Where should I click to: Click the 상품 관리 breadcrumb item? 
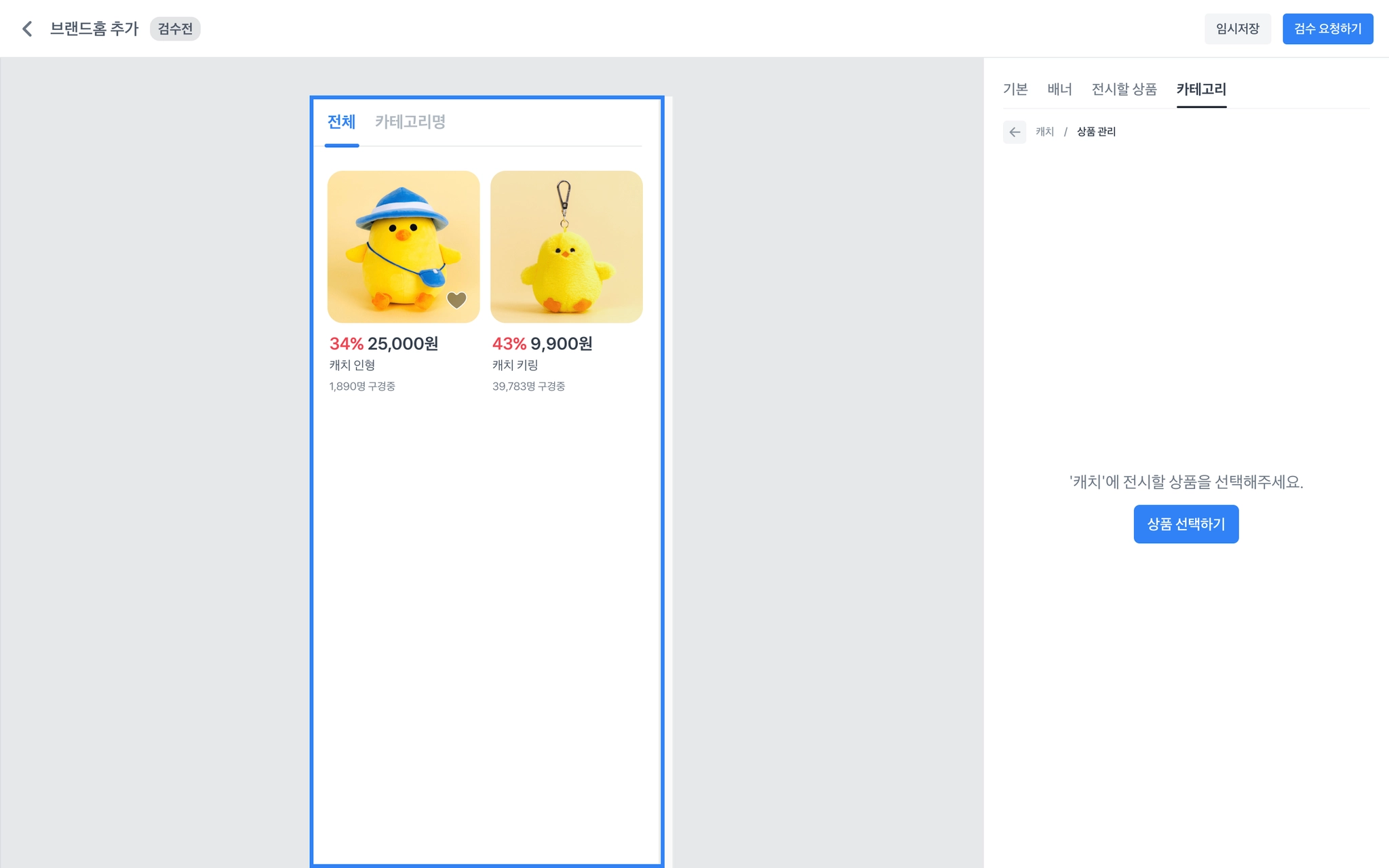(x=1096, y=132)
